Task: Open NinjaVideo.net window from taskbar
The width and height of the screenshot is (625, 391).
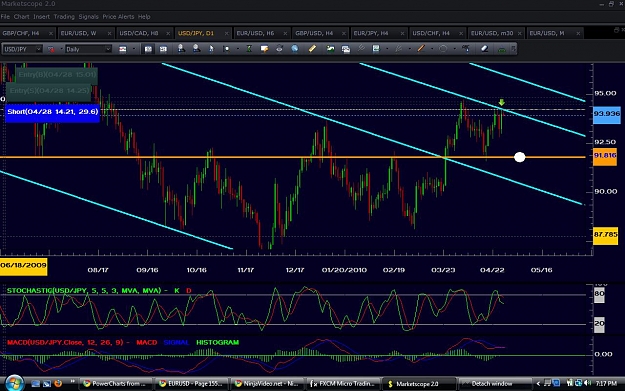Action: coord(268,383)
